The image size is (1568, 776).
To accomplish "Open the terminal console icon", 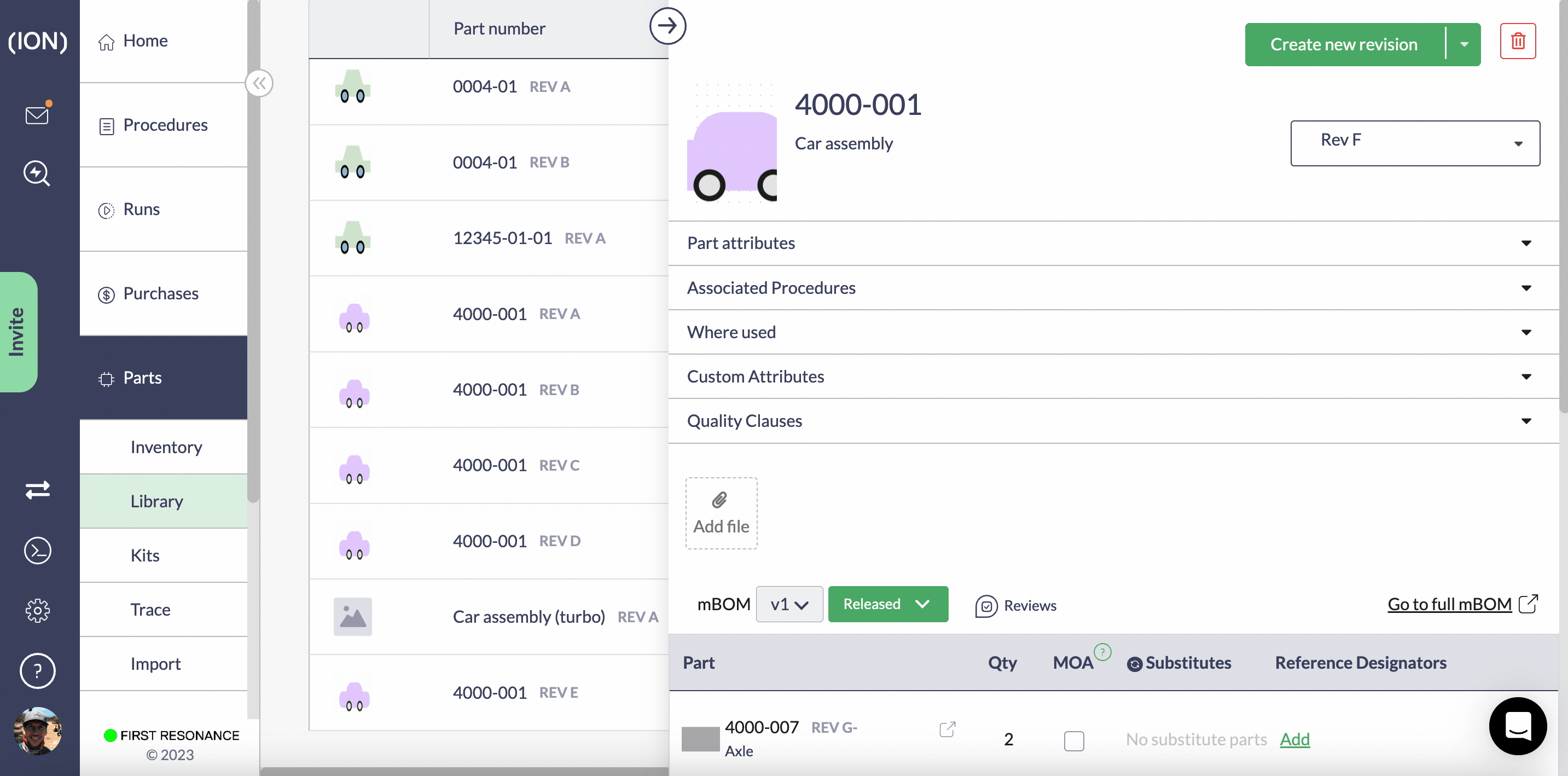I will [37, 550].
